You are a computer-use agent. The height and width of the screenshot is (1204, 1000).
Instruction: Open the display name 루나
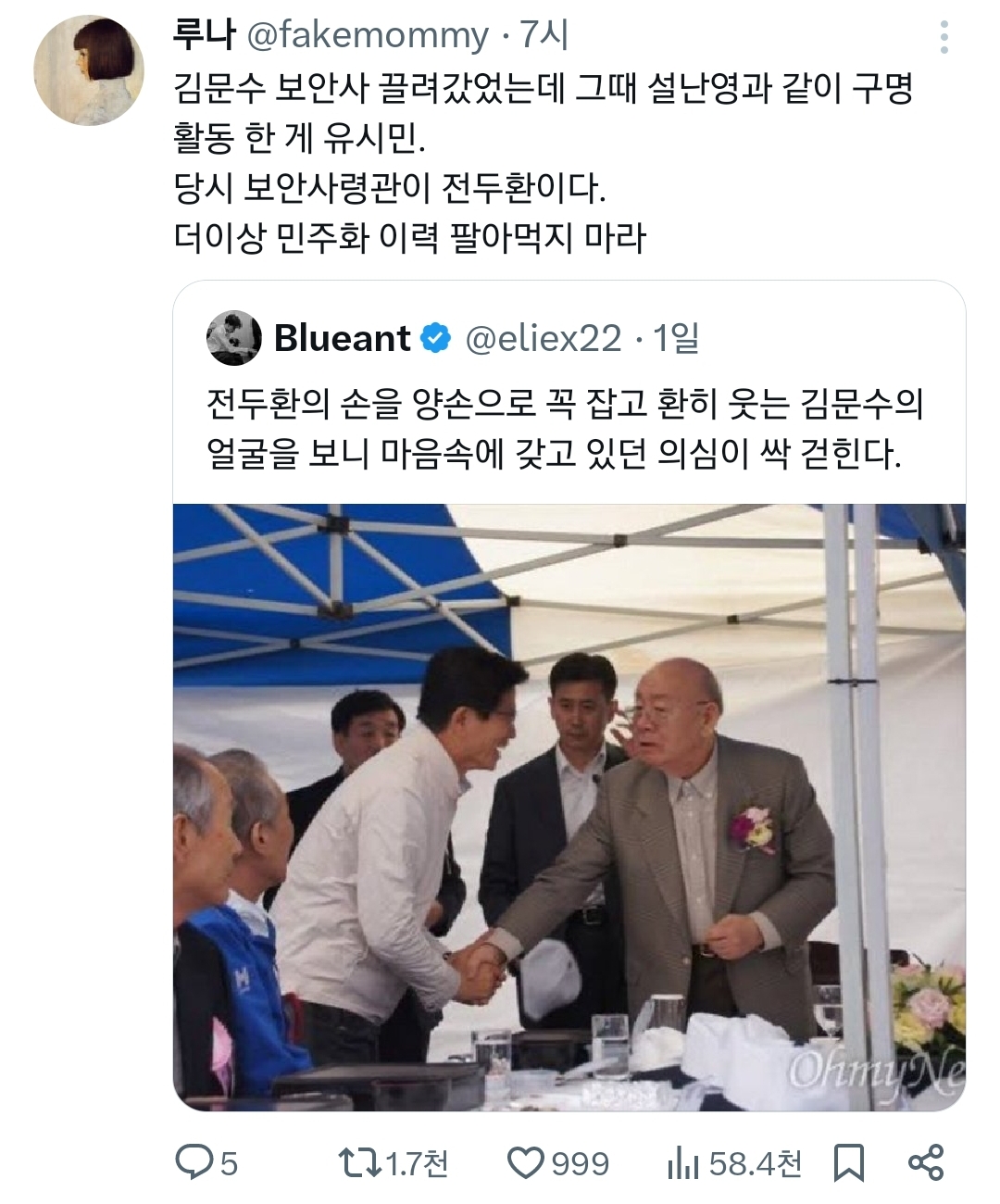204,35
